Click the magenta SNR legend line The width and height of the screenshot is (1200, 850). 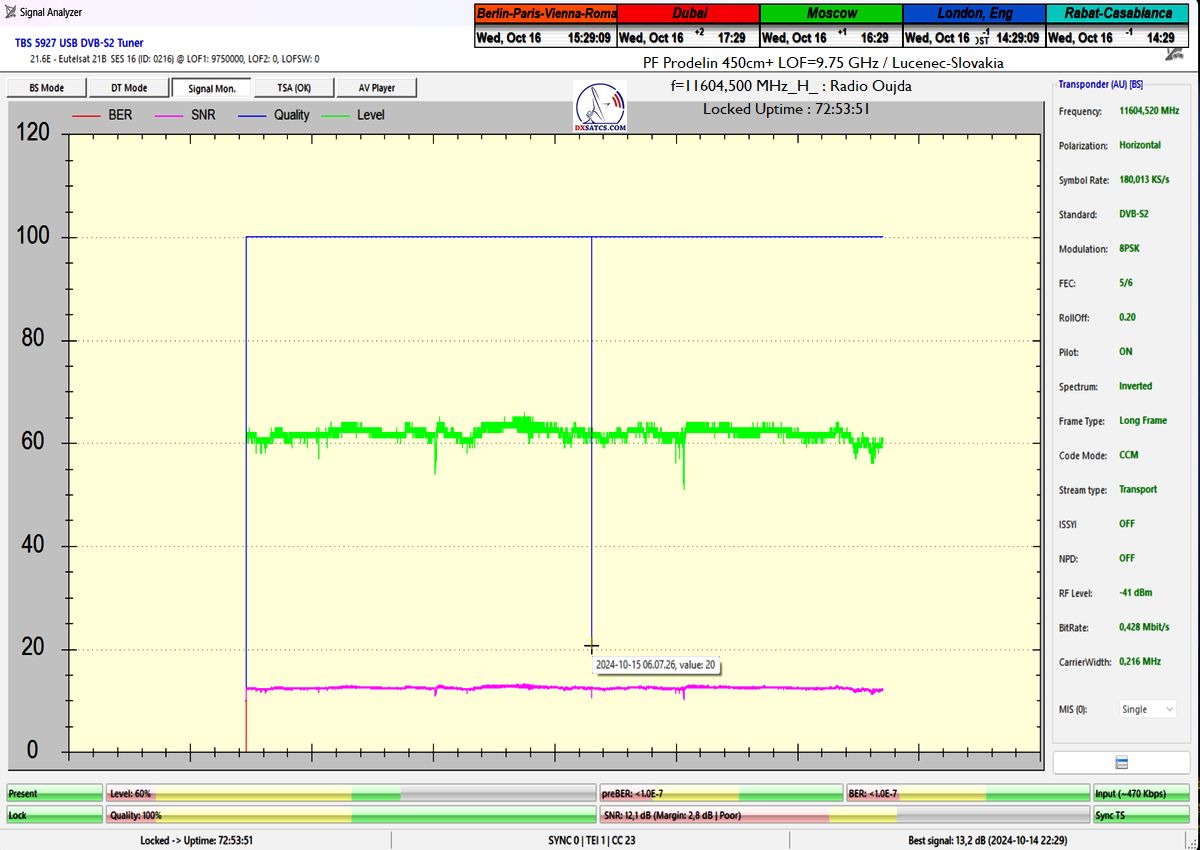pyautogui.click(x=169, y=115)
